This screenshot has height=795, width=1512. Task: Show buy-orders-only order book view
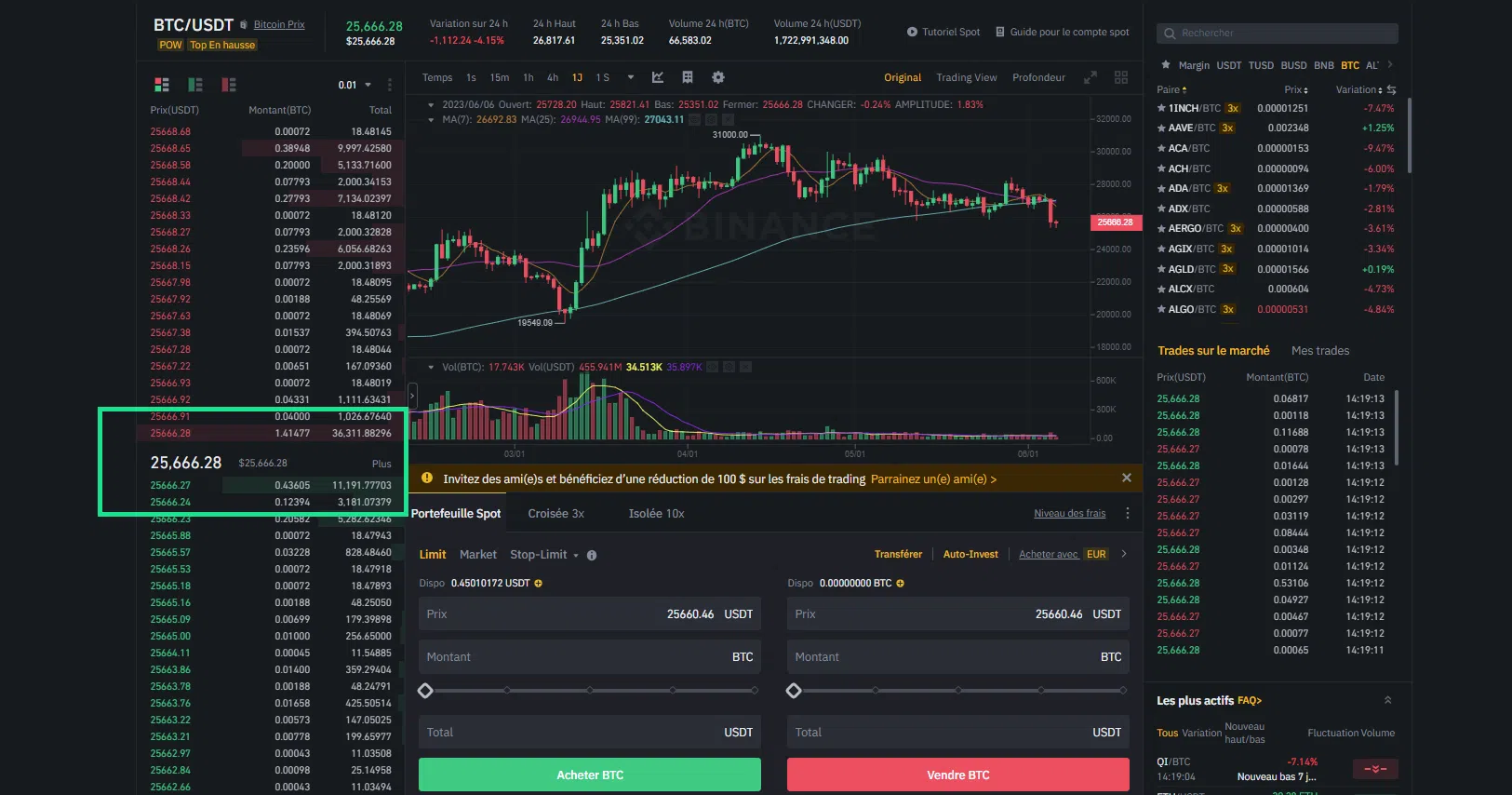click(x=195, y=85)
